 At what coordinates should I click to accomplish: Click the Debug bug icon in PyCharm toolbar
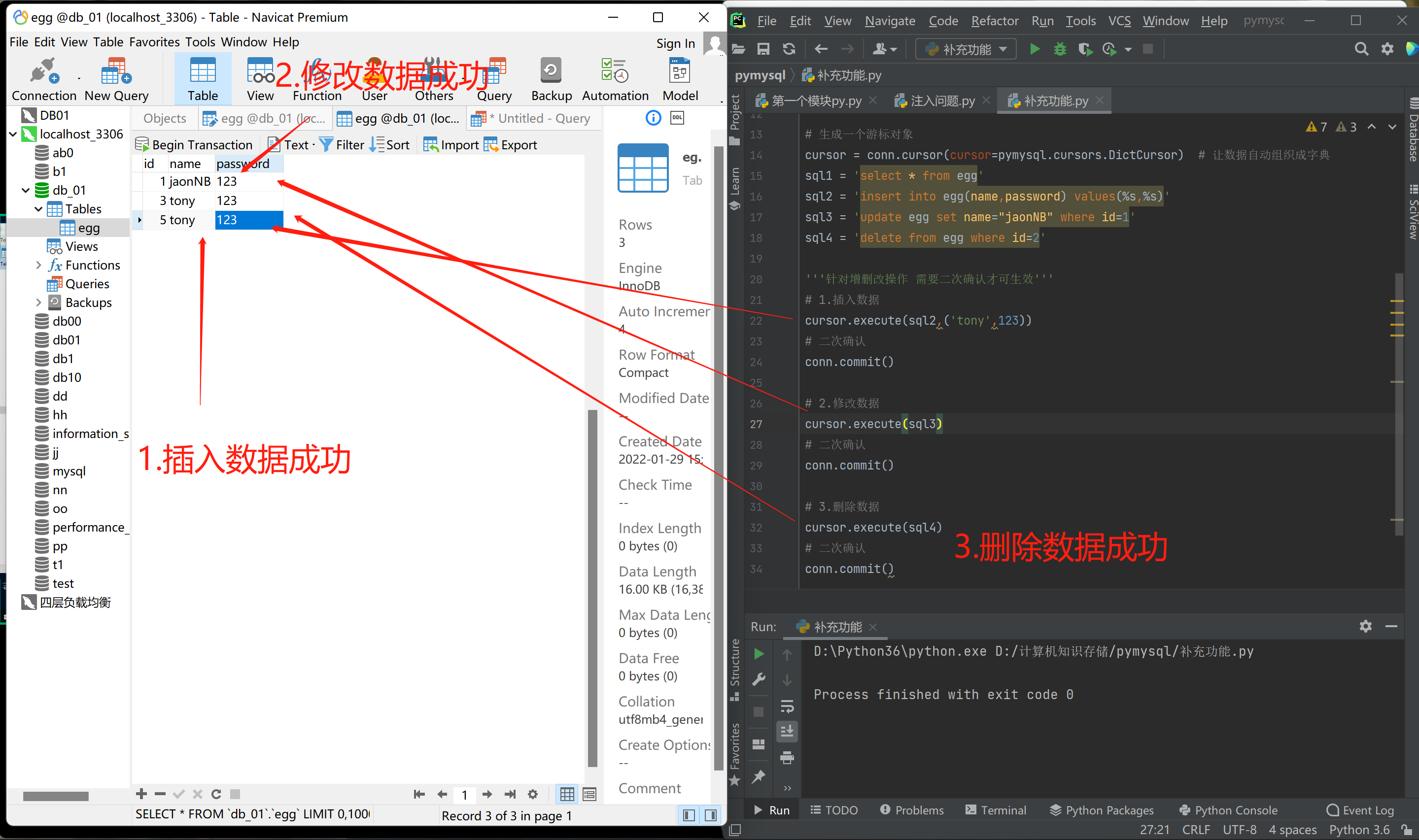point(1059,49)
